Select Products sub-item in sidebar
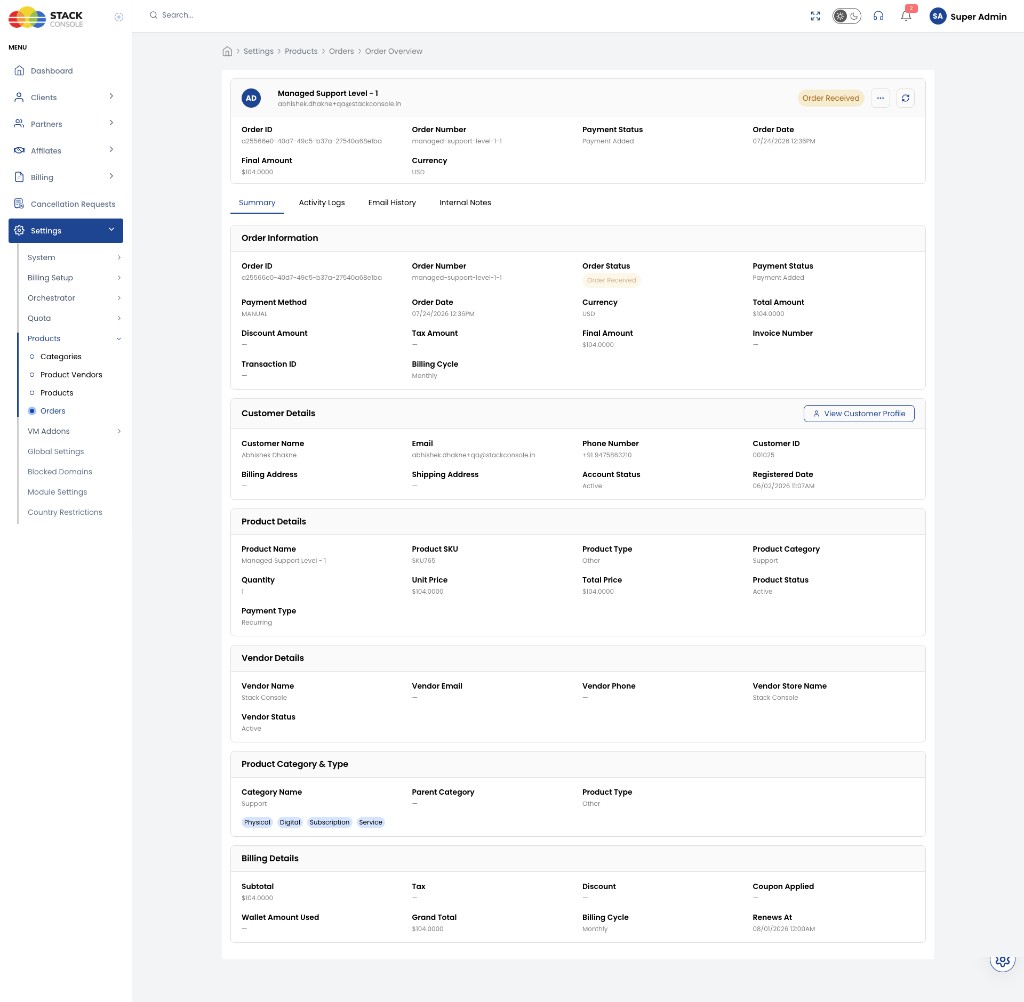1024x1002 pixels. coord(57,393)
